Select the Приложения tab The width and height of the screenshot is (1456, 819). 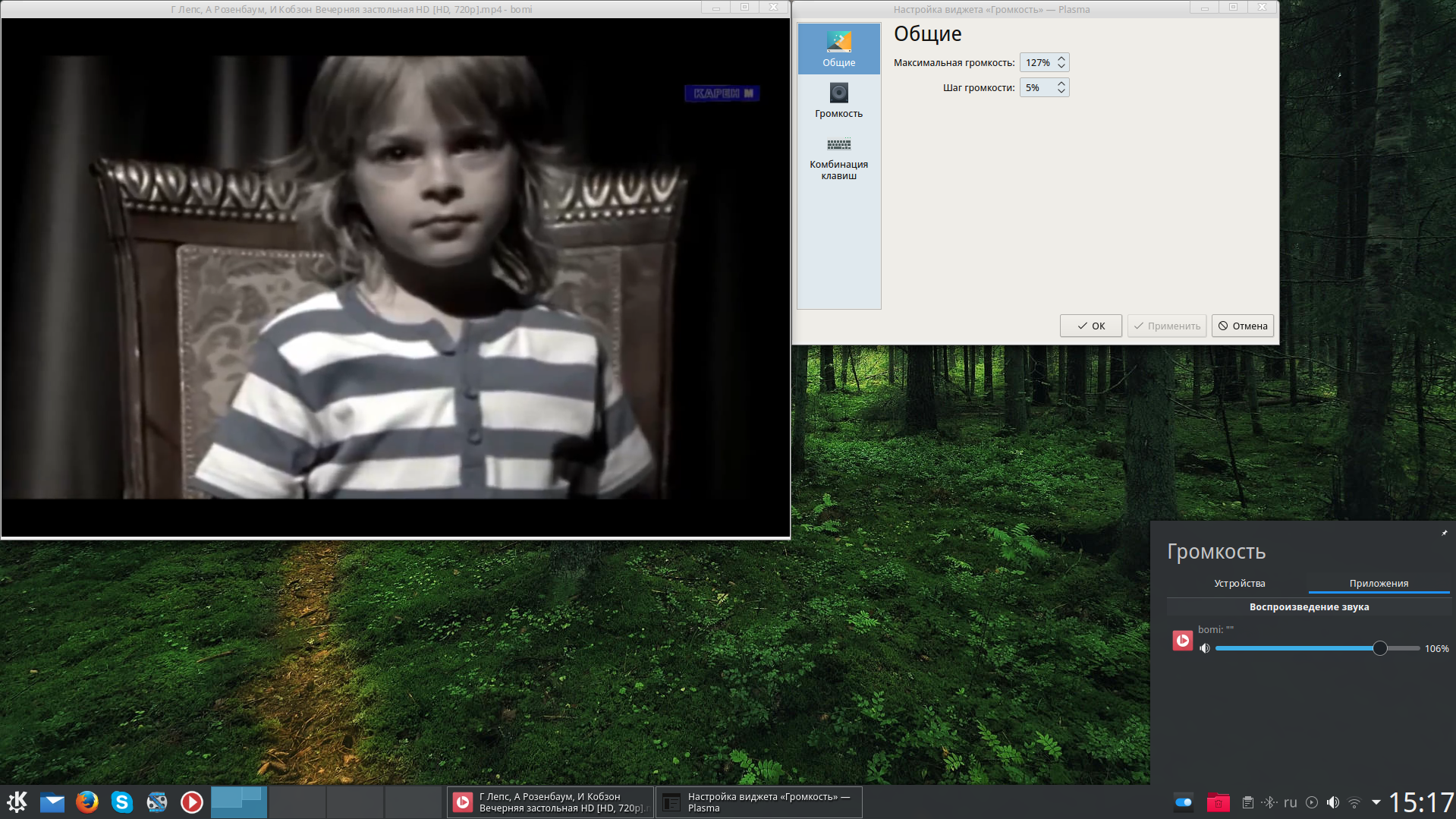point(1379,584)
